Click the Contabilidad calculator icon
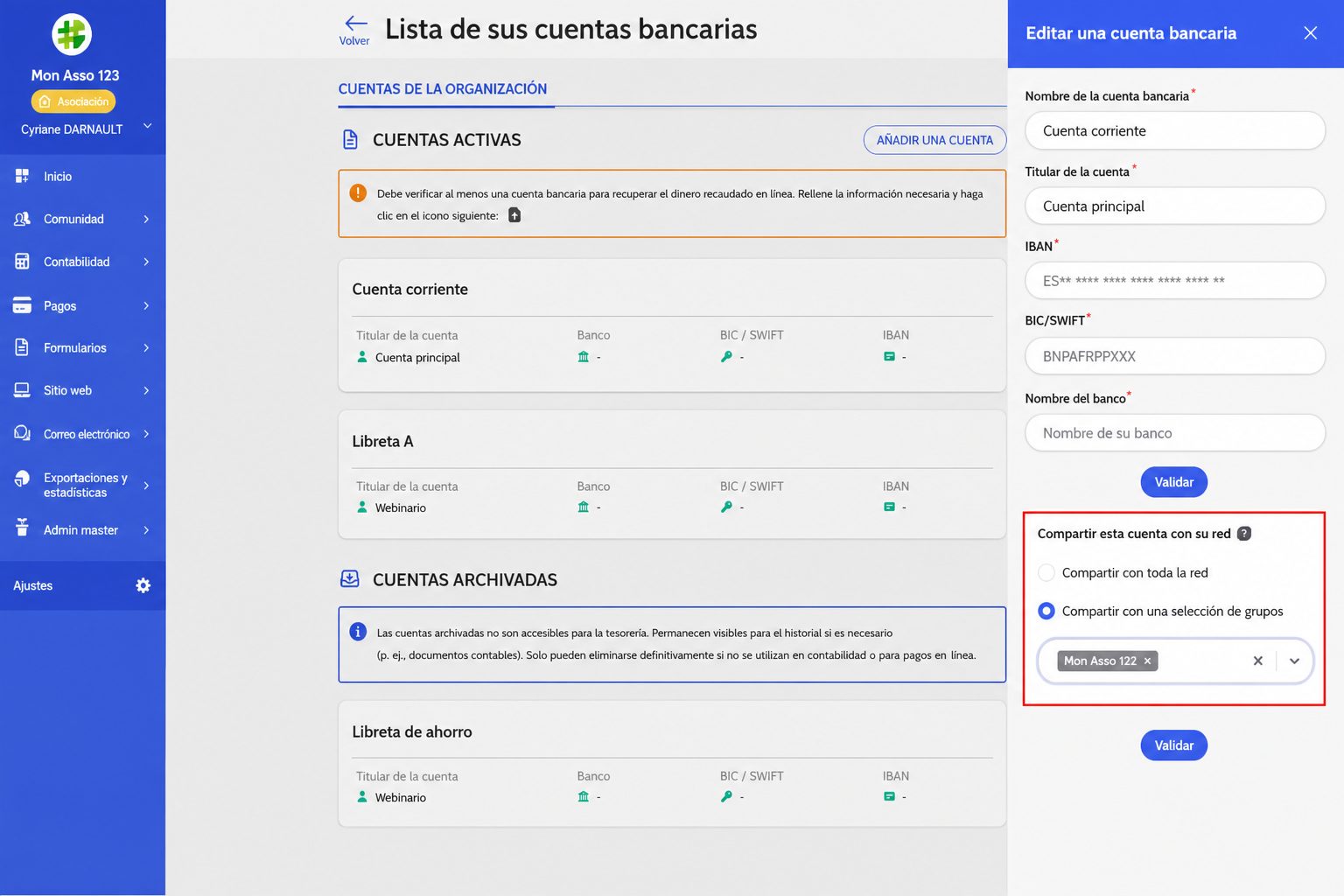 click(x=22, y=262)
